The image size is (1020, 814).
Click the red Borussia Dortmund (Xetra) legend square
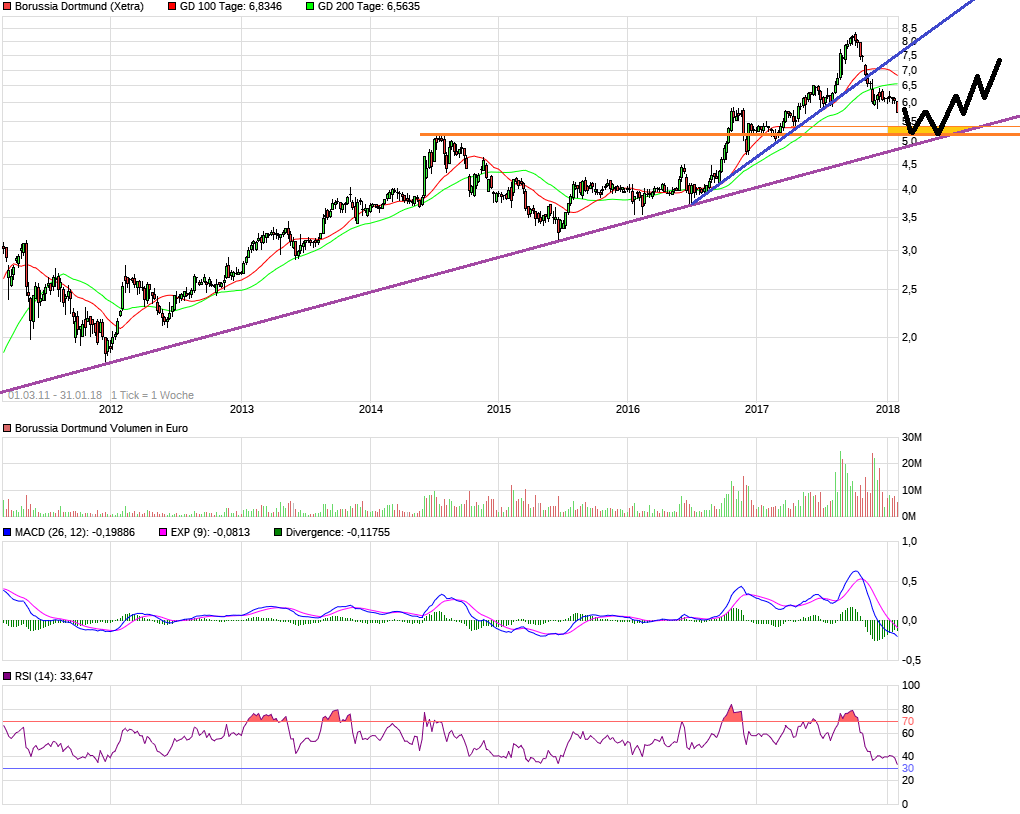point(7,7)
